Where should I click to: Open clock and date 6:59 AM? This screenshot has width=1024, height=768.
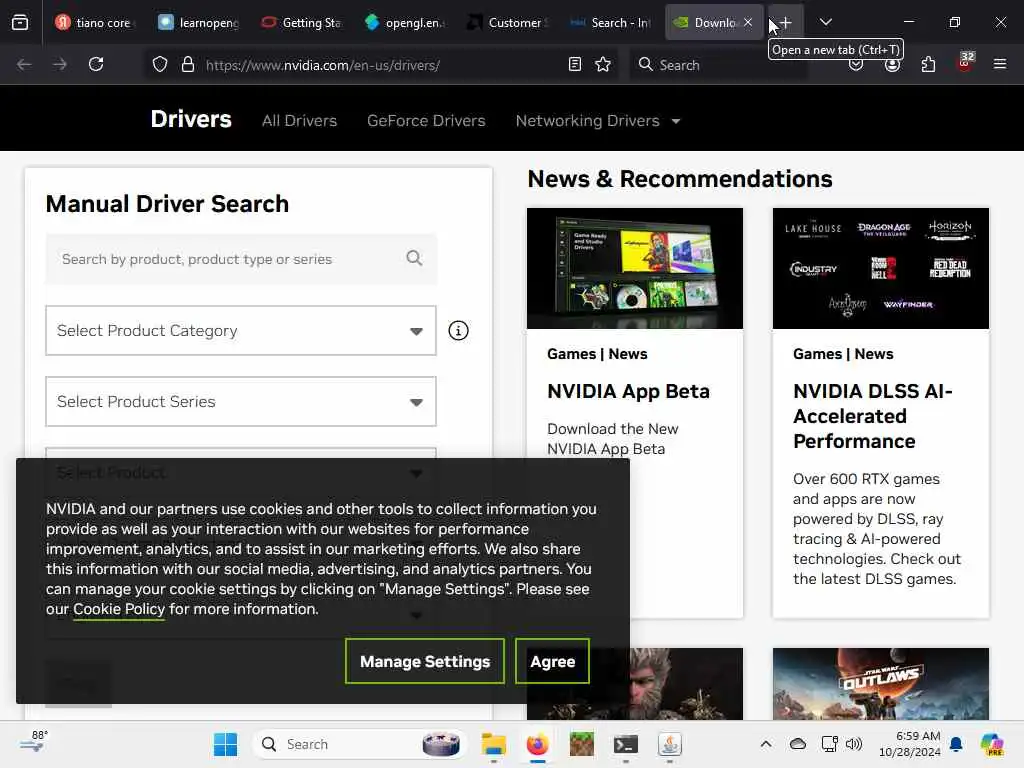(909, 744)
